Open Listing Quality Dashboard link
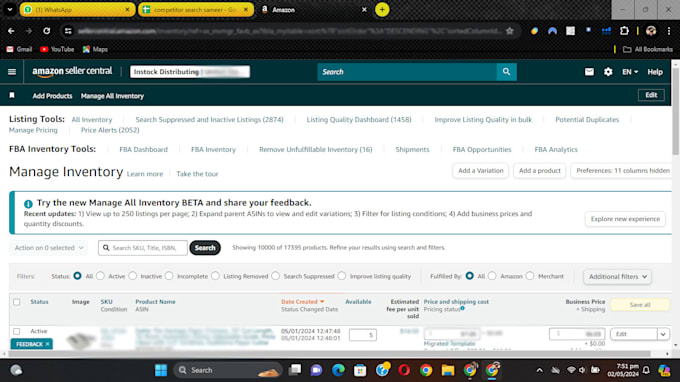 pyautogui.click(x=359, y=120)
